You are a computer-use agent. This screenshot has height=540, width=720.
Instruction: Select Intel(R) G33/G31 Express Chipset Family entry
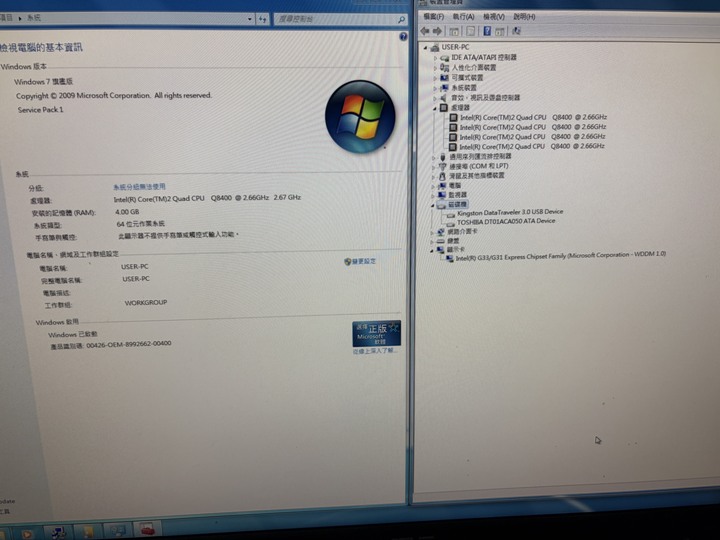tap(560, 256)
